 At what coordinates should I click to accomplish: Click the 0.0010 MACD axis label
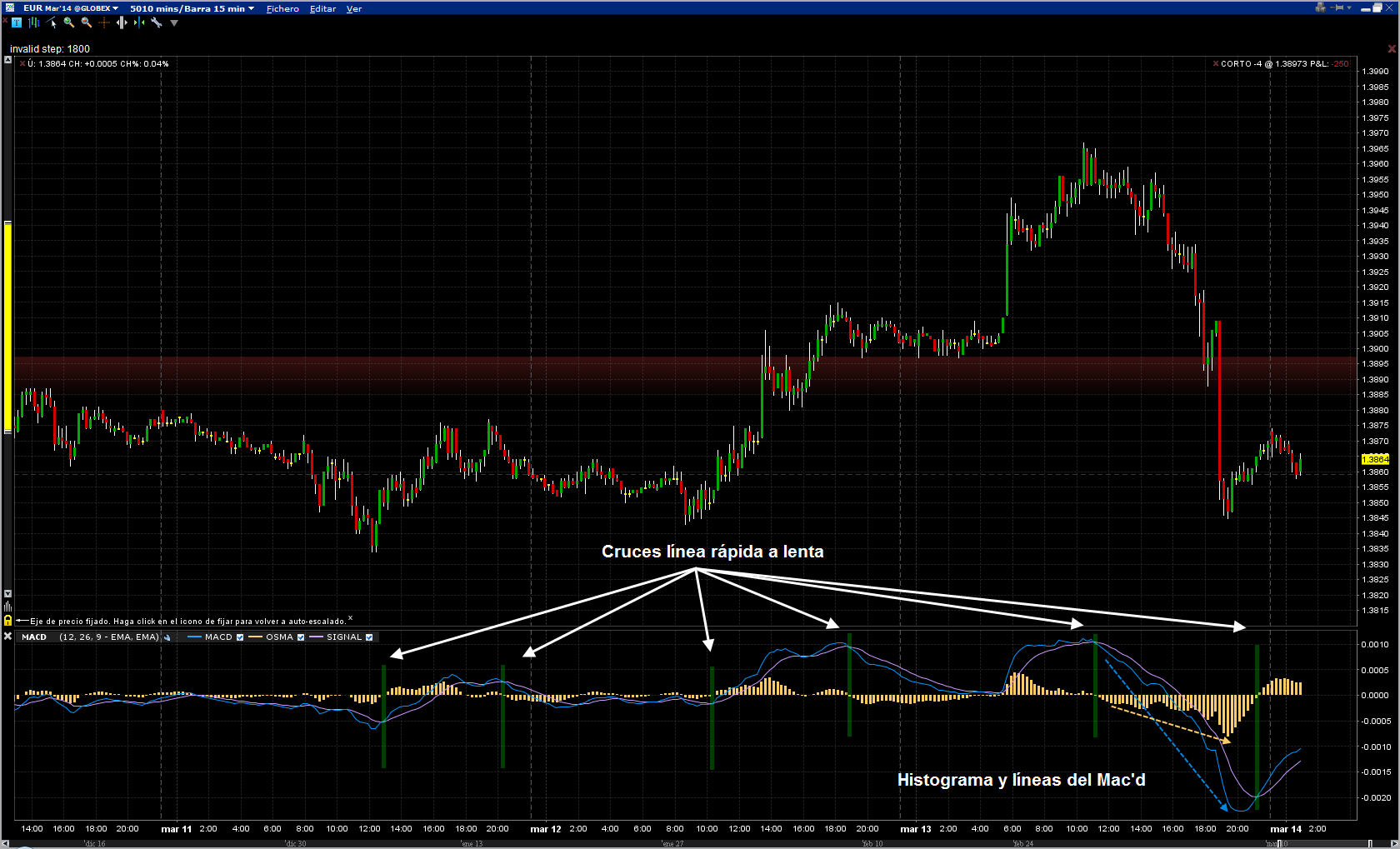click(1376, 645)
